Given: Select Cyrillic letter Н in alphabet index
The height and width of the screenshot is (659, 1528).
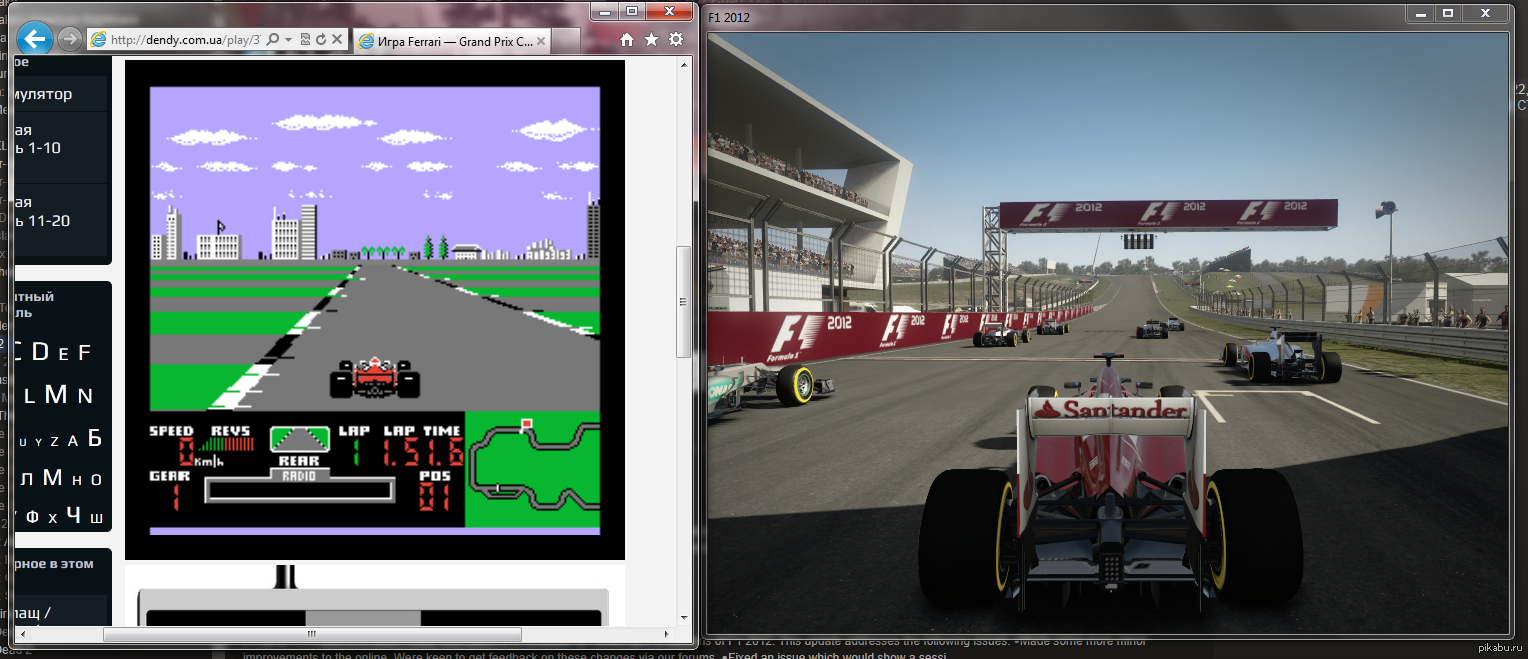Looking at the screenshot, I should point(77,480).
